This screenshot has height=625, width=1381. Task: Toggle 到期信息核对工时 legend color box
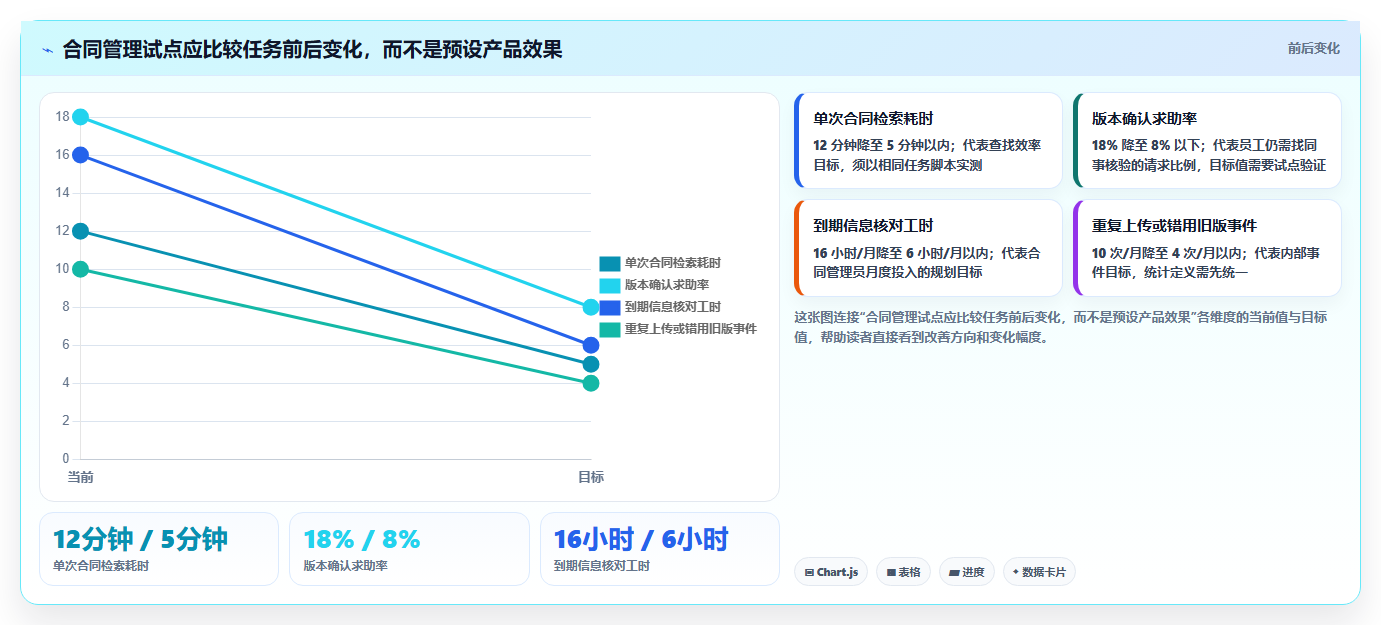pos(610,307)
